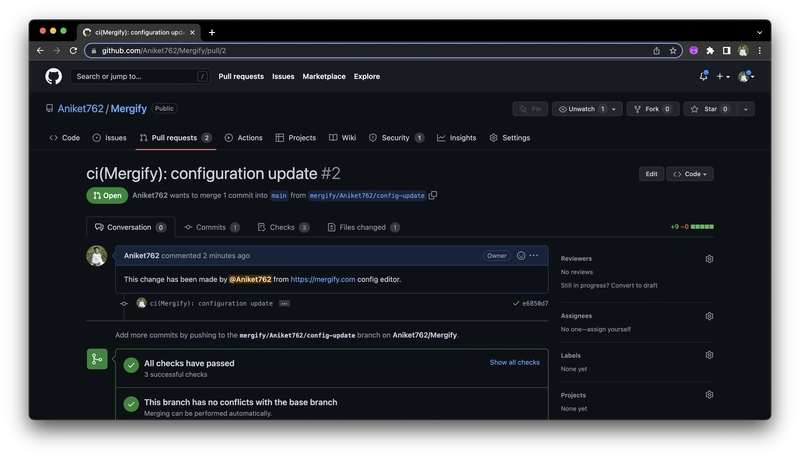Open the Actions tab
The width and height of the screenshot is (800, 458).
244,138
